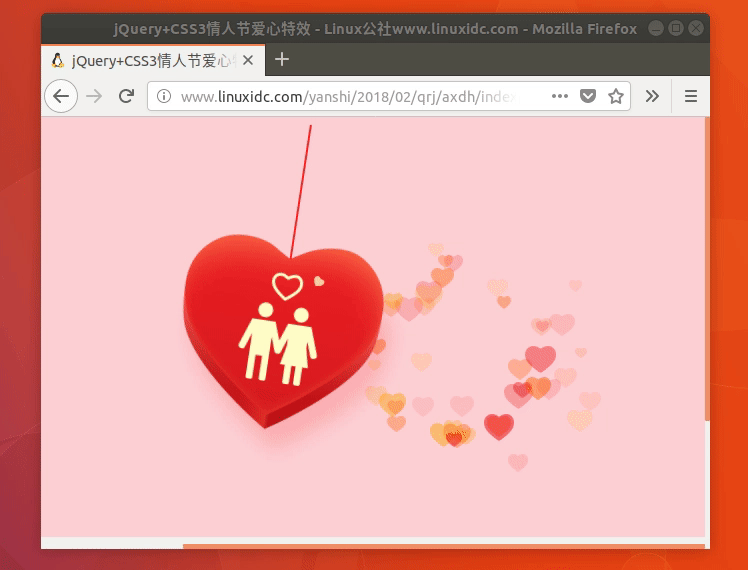748x570 pixels.
Task: Bookmark this page with the star icon
Action: tap(616, 96)
